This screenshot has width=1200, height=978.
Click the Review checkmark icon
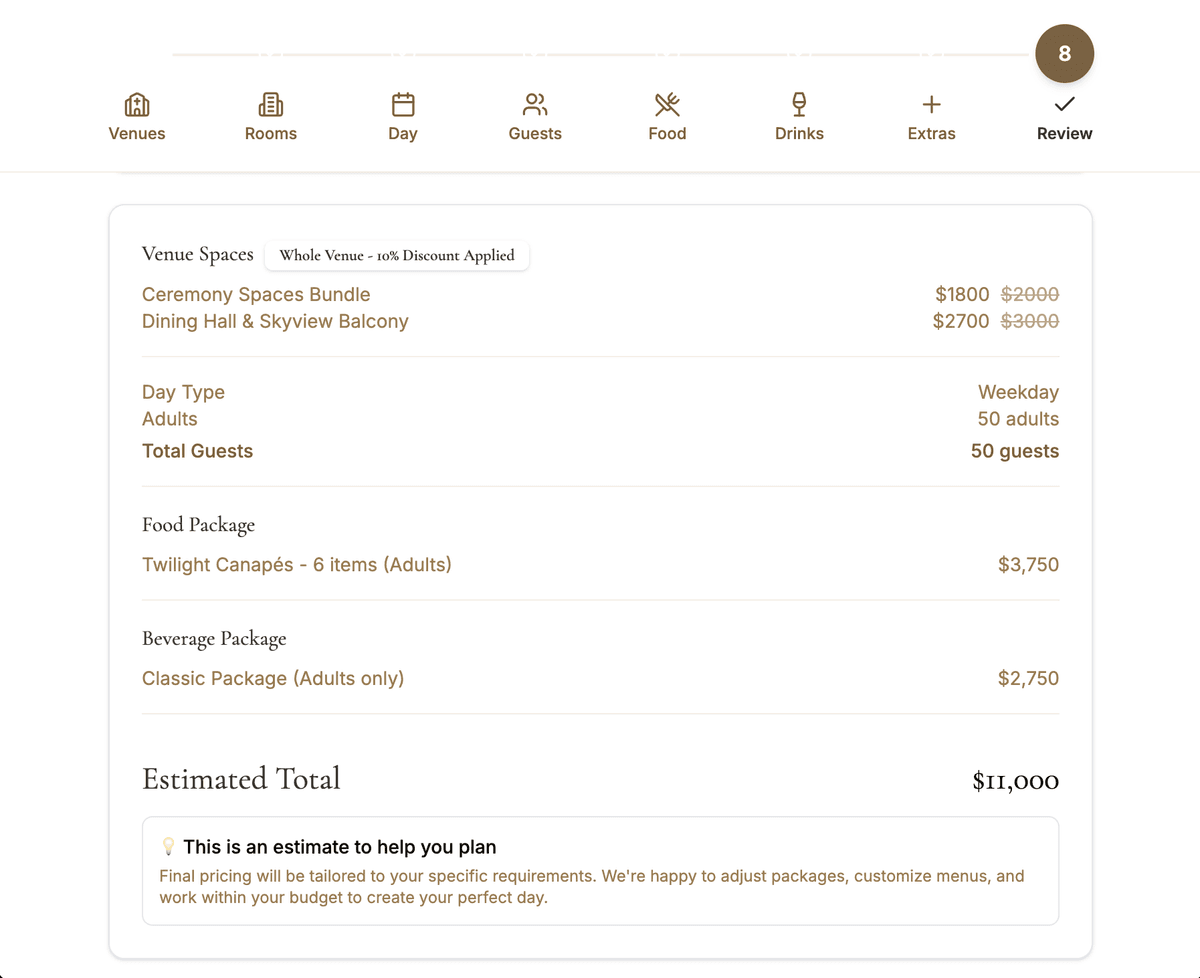1064,103
